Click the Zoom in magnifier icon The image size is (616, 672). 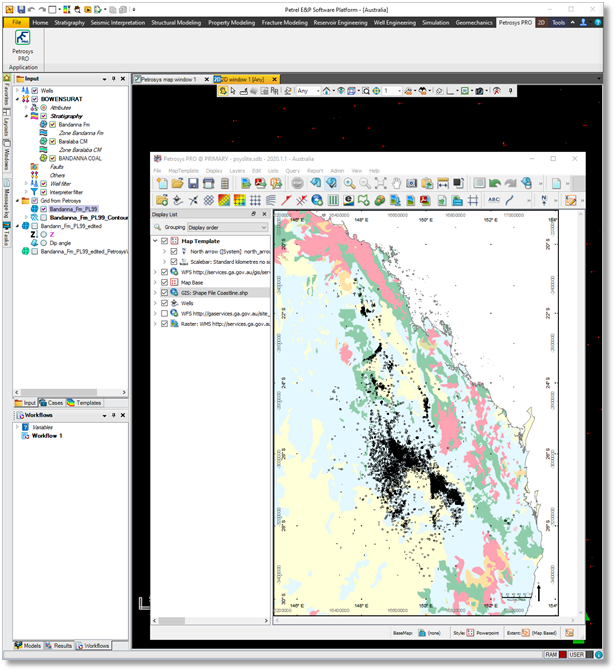[x=349, y=183]
